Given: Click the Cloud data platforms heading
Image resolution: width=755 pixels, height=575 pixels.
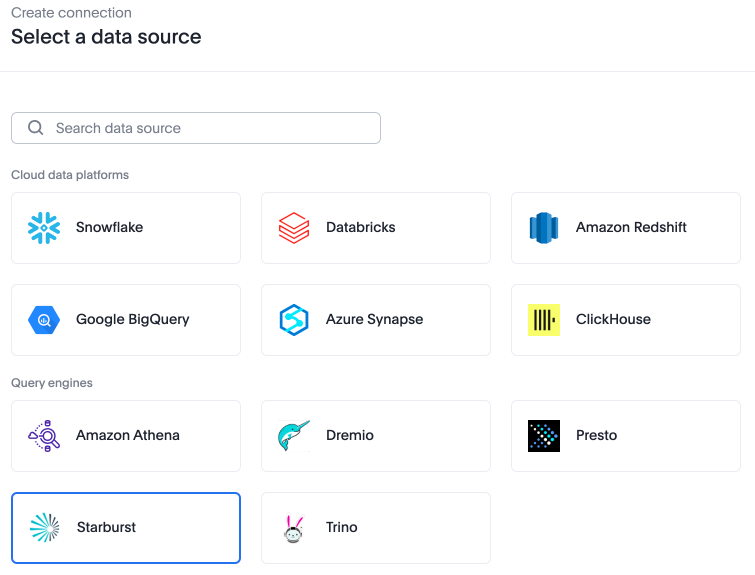Looking at the screenshot, I should pyautogui.click(x=70, y=175).
